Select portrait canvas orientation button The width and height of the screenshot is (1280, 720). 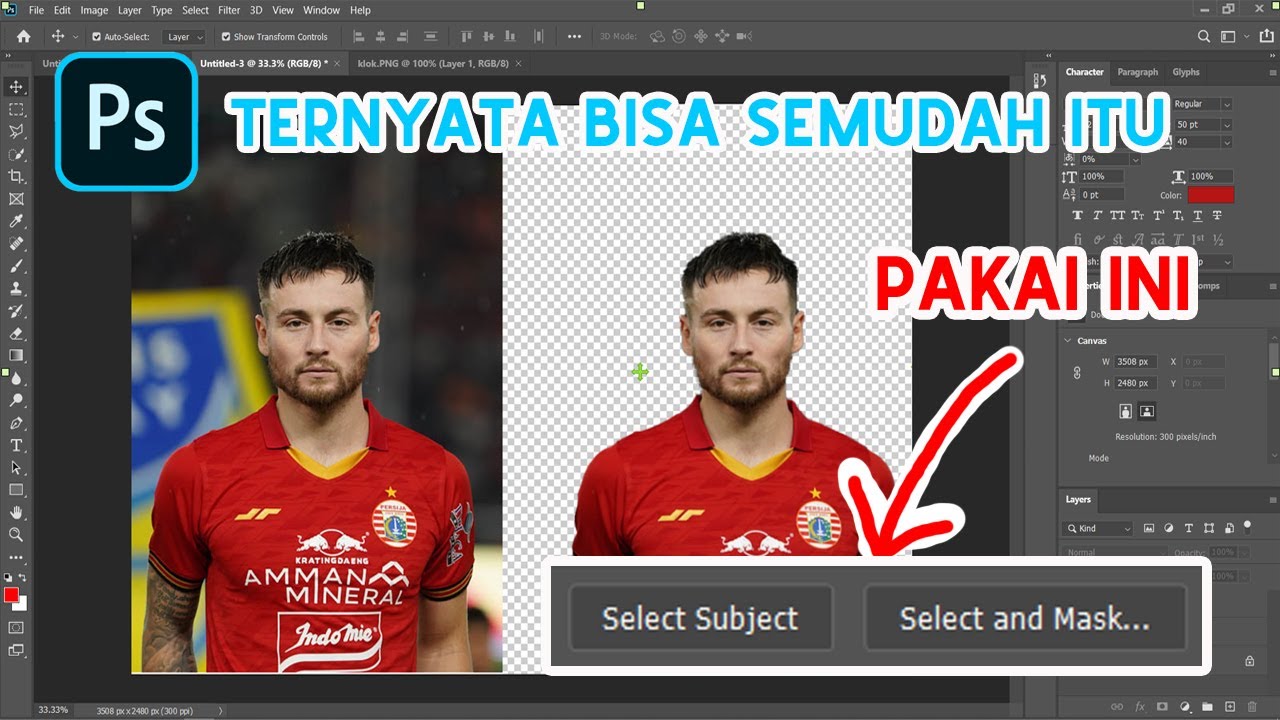click(1127, 410)
